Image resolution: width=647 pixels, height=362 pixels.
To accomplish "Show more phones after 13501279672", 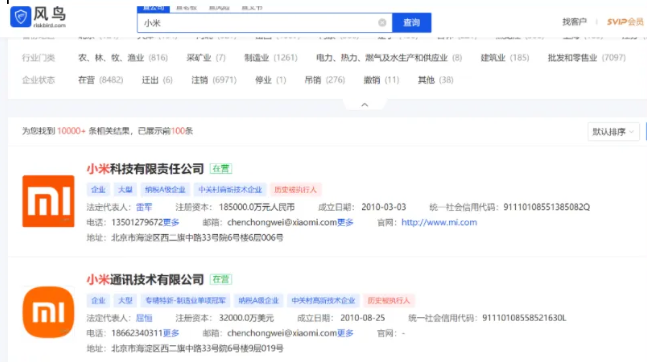I will pyautogui.click(x=171, y=222).
